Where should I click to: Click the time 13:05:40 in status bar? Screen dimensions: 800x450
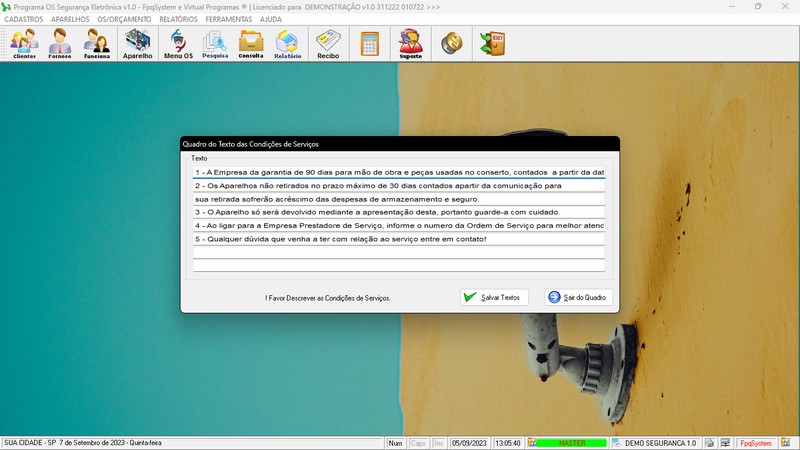tap(508, 443)
